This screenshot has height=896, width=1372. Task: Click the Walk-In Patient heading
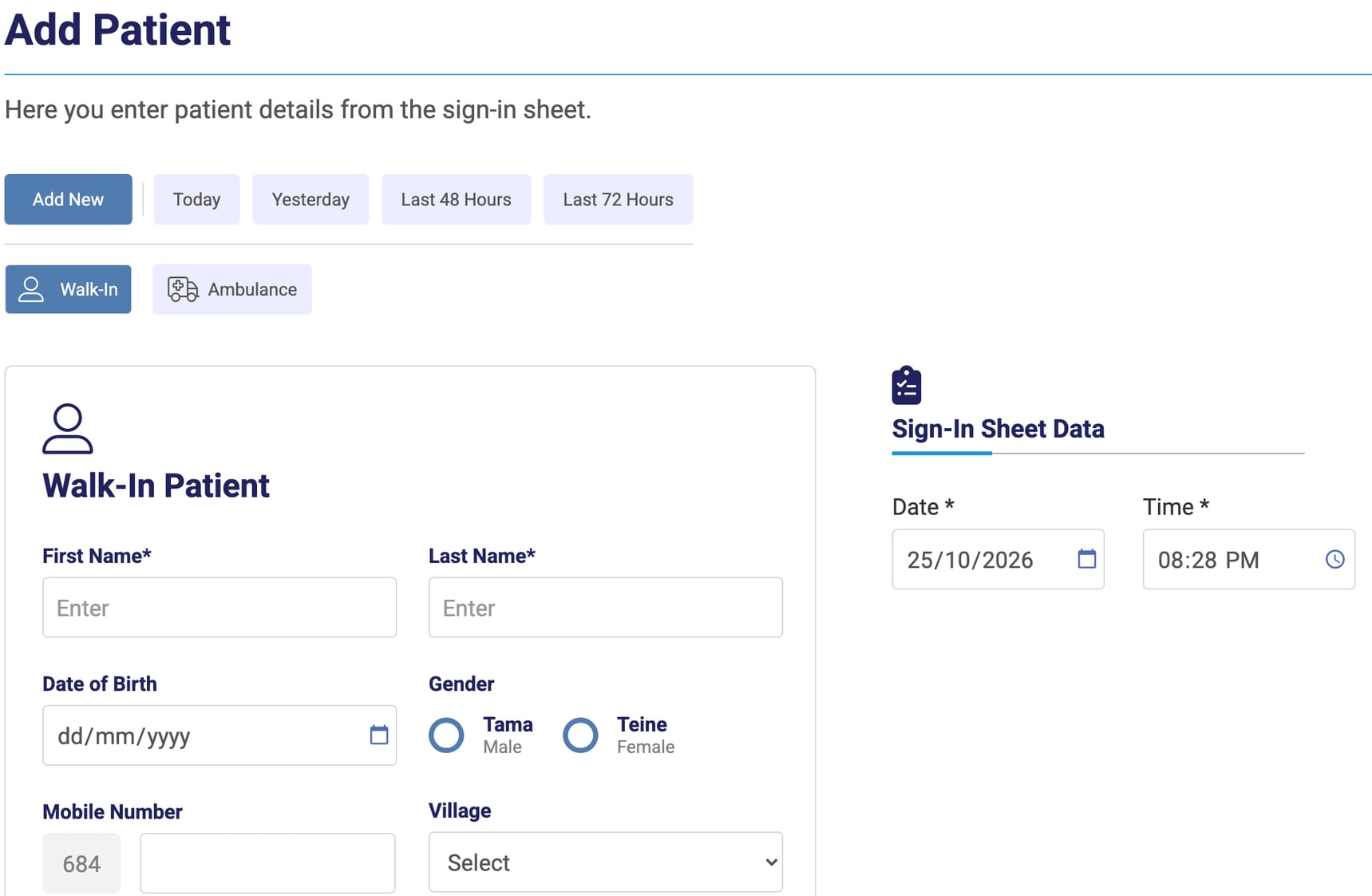click(156, 486)
